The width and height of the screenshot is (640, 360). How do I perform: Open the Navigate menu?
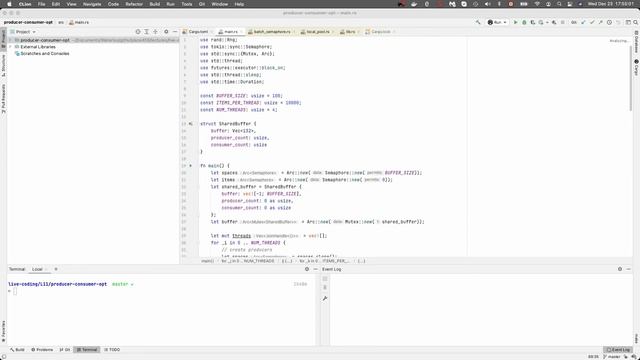point(92,4)
